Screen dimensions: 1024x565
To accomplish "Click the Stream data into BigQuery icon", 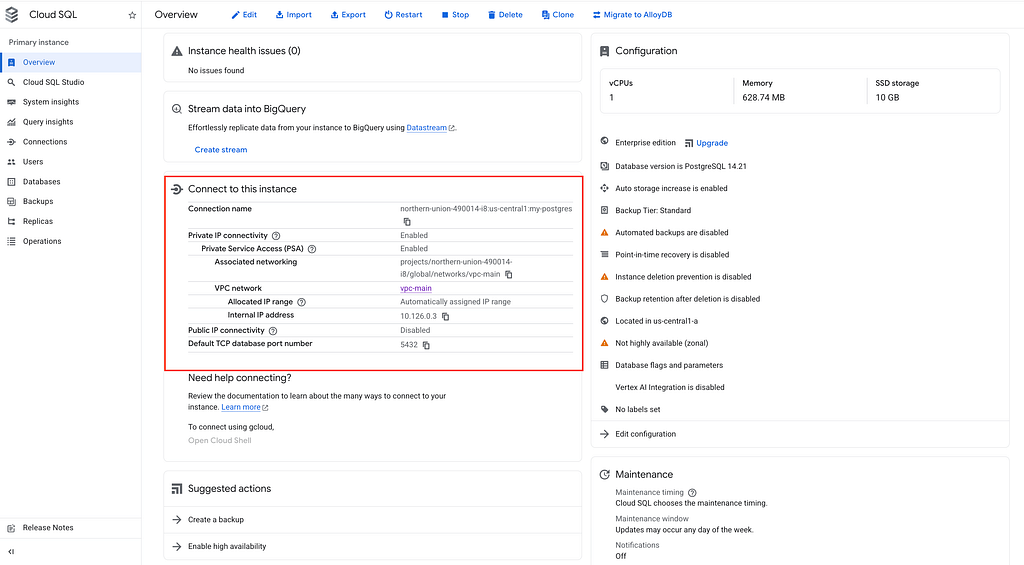I will (176, 109).
